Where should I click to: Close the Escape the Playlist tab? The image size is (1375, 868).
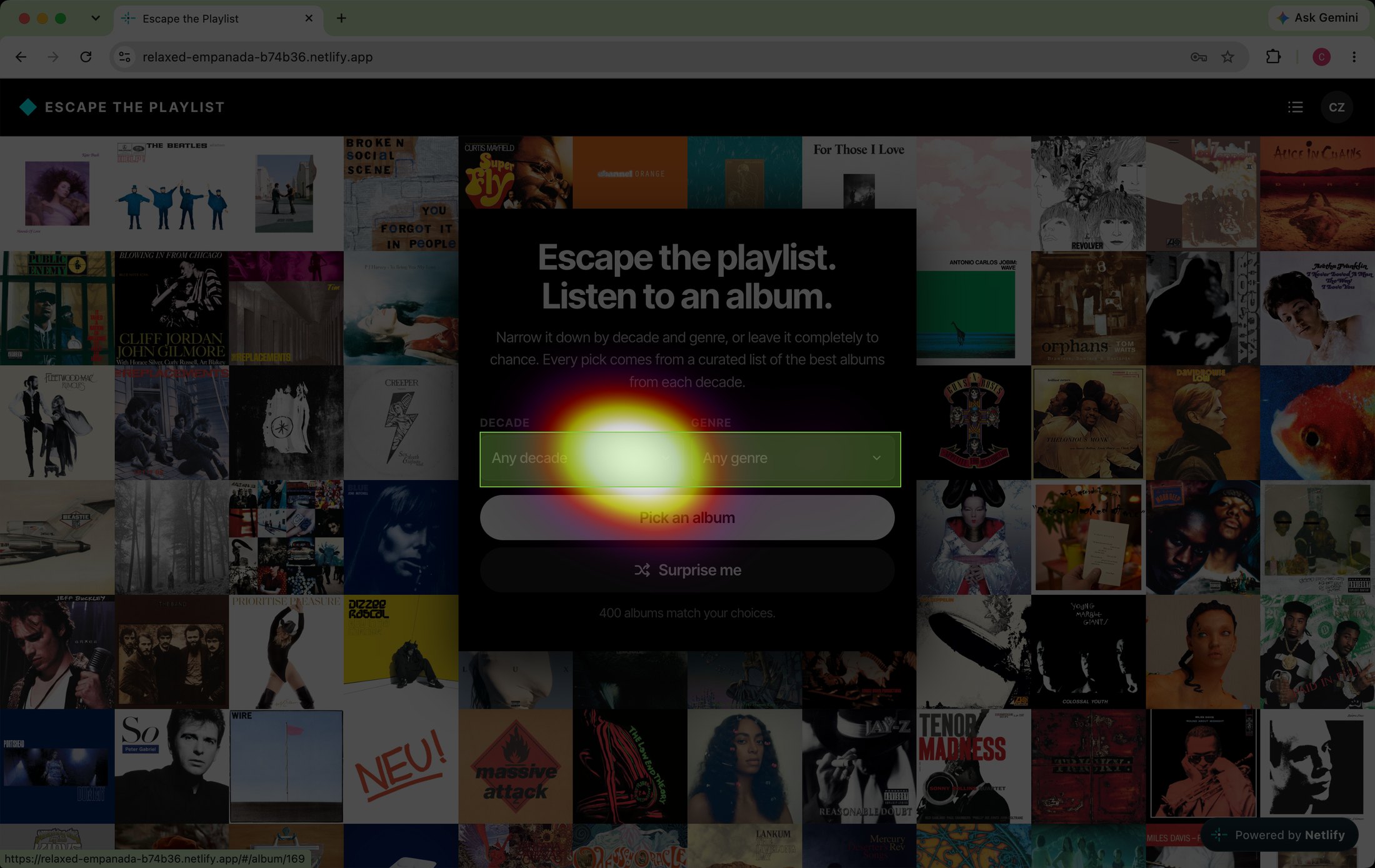[x=309, y=18]
